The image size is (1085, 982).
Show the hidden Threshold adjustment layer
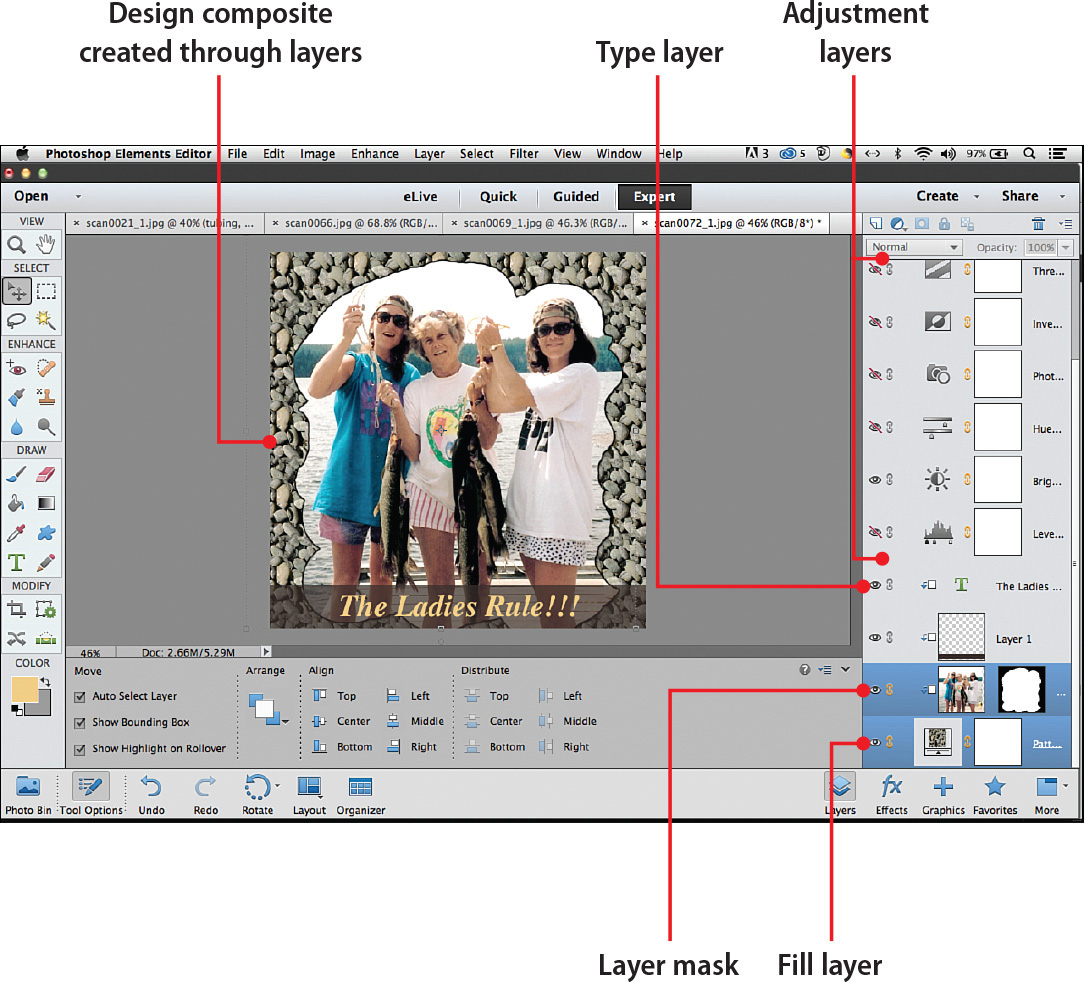tap(875, 269)
